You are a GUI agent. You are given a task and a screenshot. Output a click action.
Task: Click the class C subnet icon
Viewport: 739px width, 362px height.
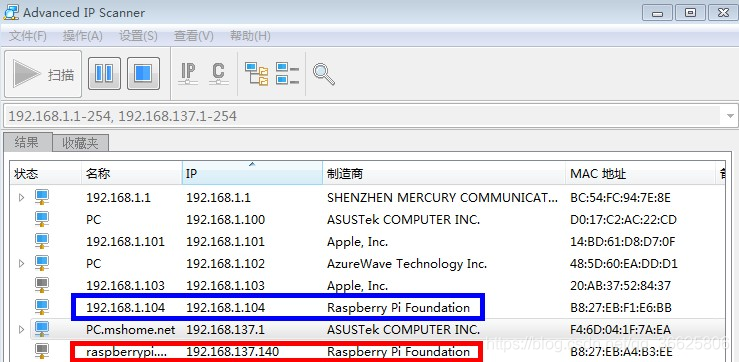tap(218, 74)
